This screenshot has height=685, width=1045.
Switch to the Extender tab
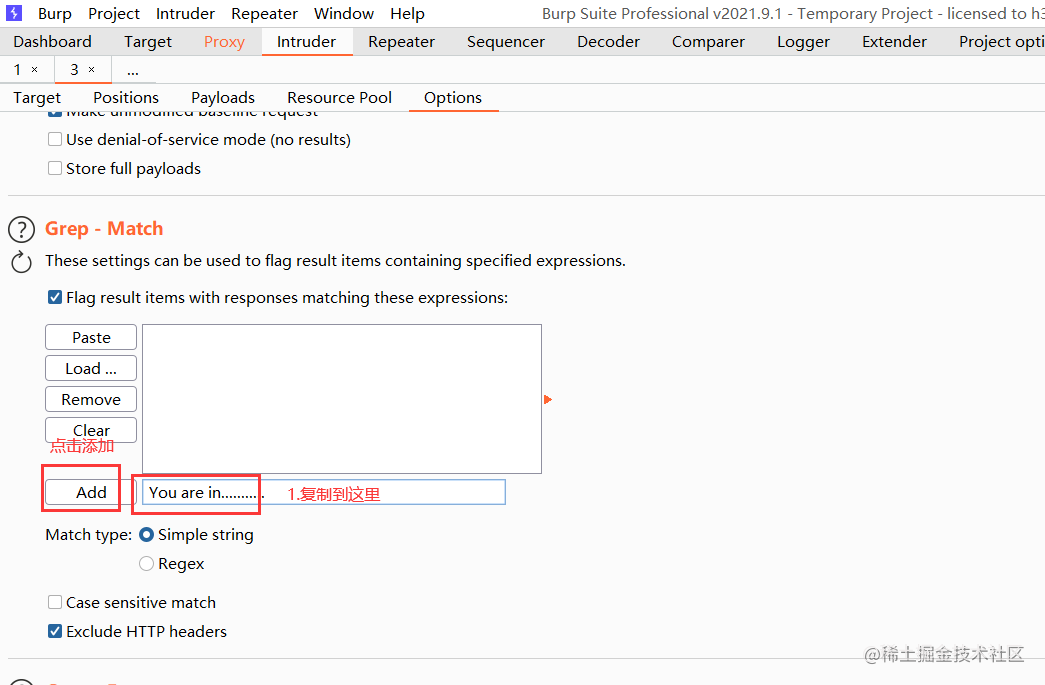click(894, 42)
